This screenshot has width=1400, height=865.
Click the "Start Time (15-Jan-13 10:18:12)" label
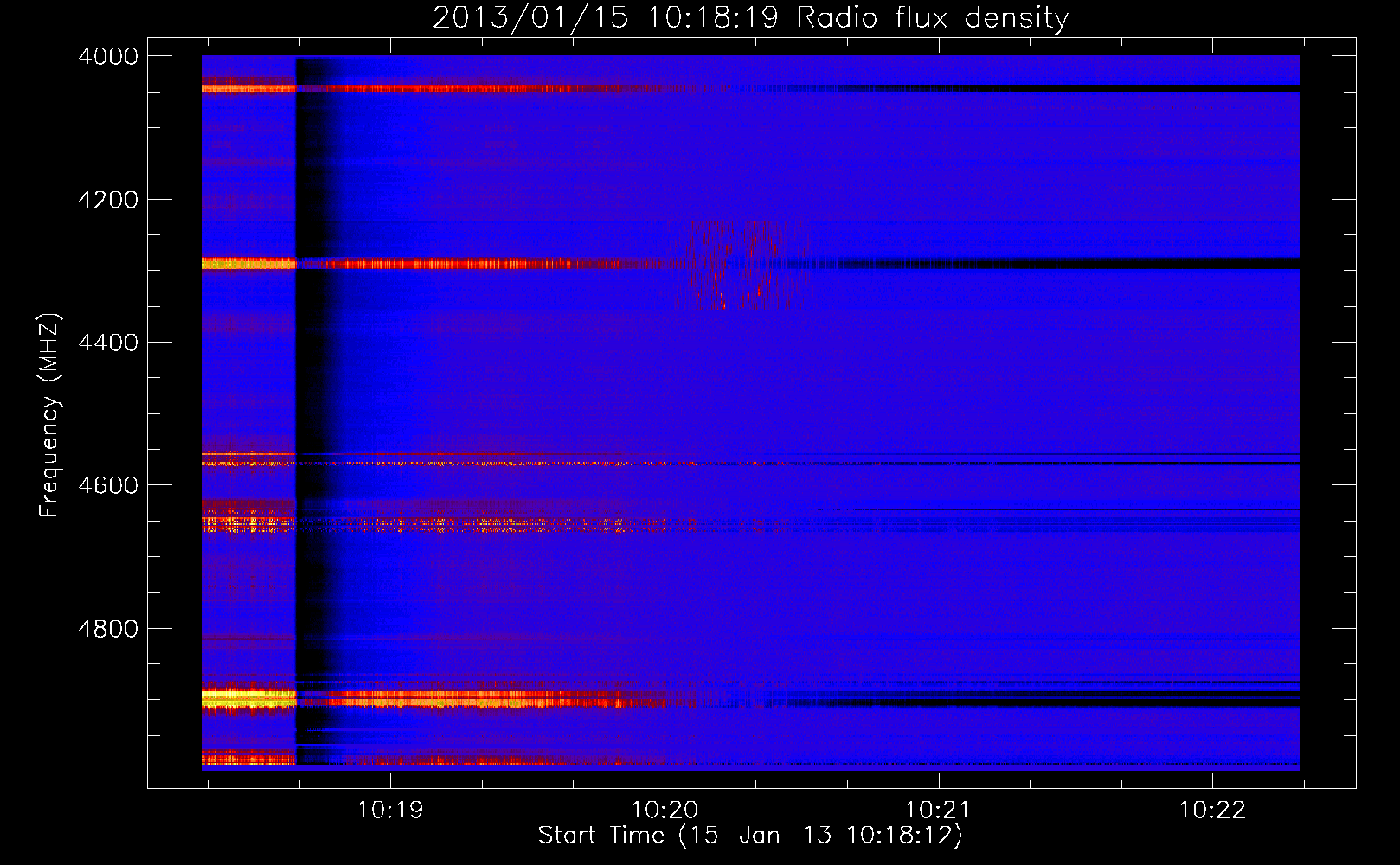tap(750, 836)
